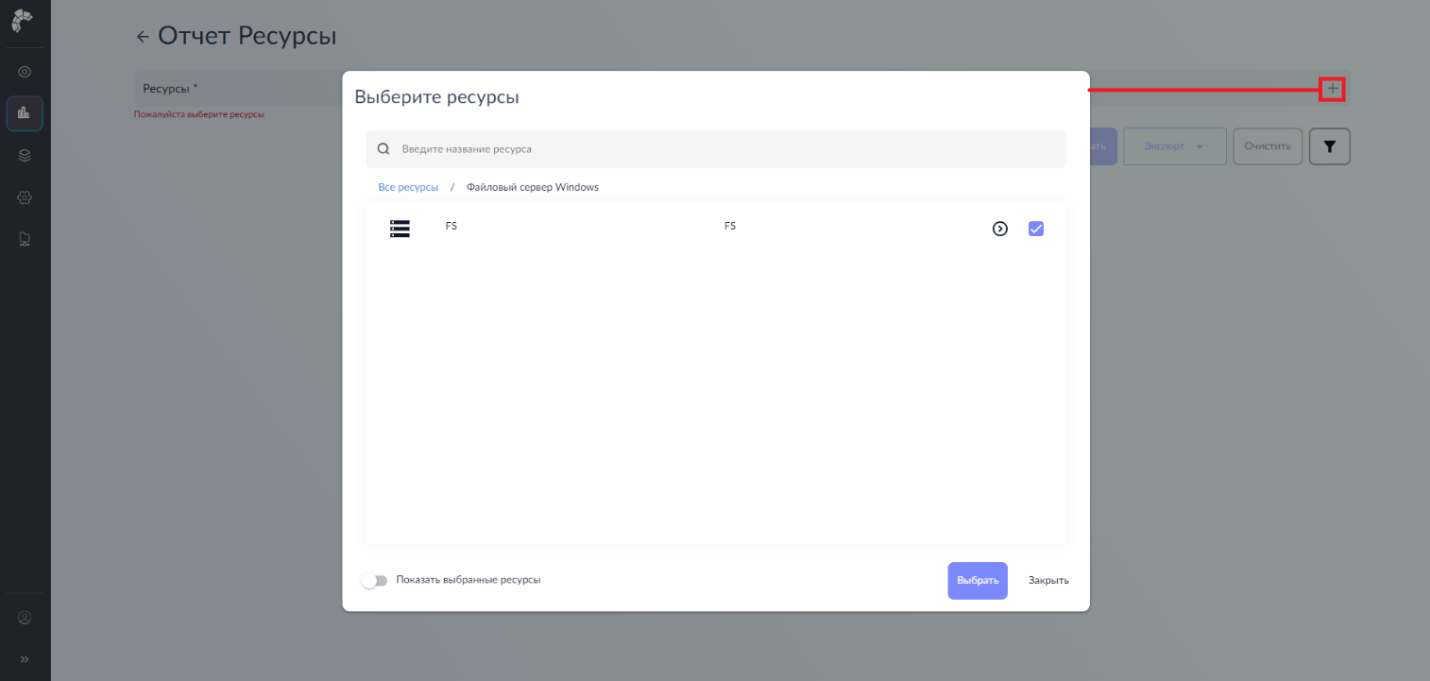The height and width of the screenshot is (681, 1430).
Task: Open the reports bar chart sidebar icon
Action: tap(25, 114)
